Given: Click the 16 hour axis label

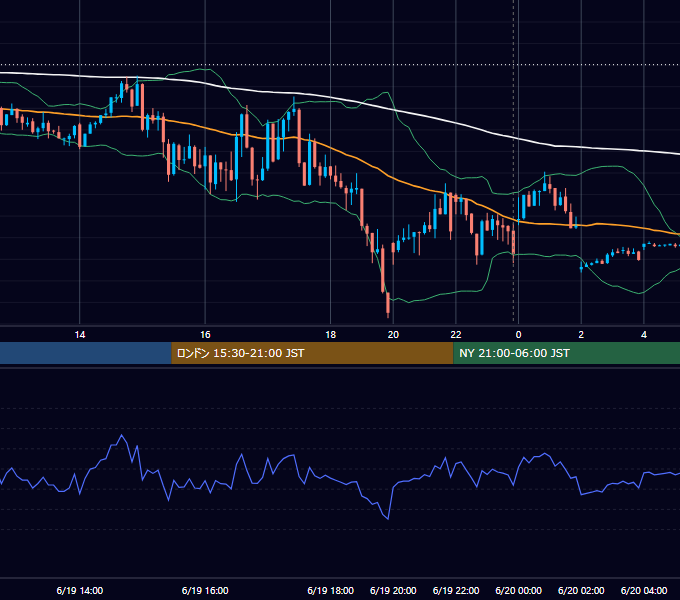Looking at the screenshot, I should [205, 335].
